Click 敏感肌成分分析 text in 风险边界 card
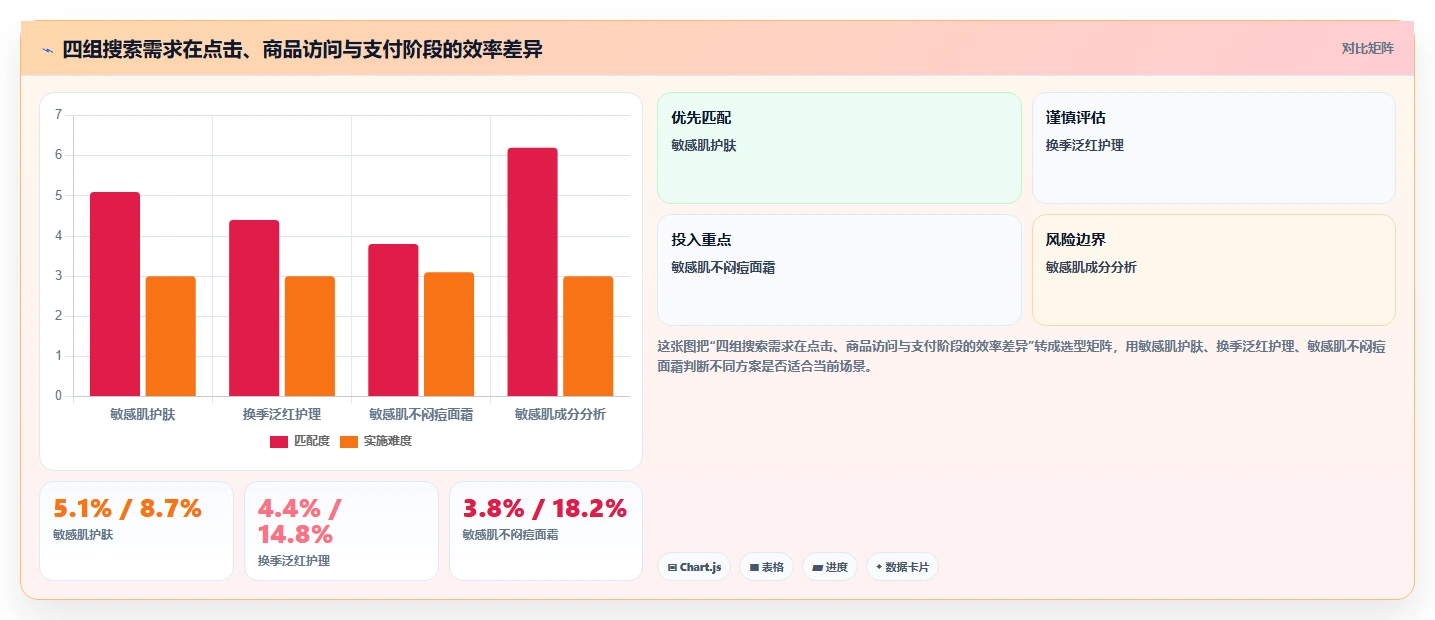 click(x=1091, y=267)
